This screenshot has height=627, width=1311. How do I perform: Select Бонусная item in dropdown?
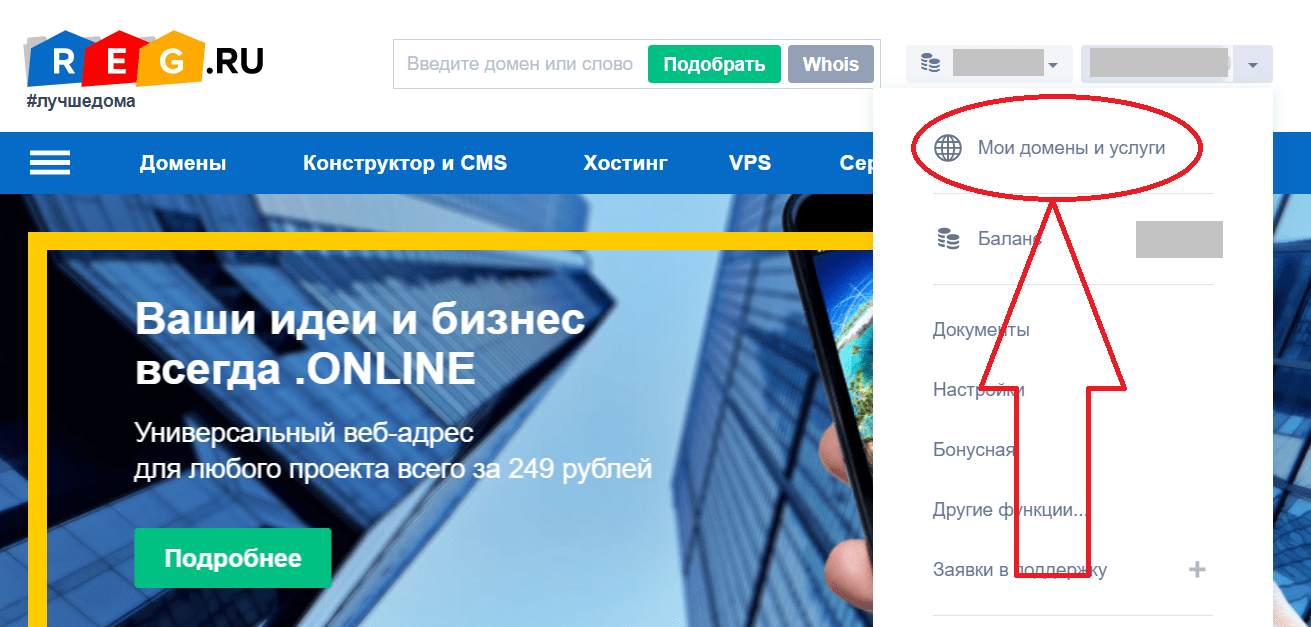point(974,450)
